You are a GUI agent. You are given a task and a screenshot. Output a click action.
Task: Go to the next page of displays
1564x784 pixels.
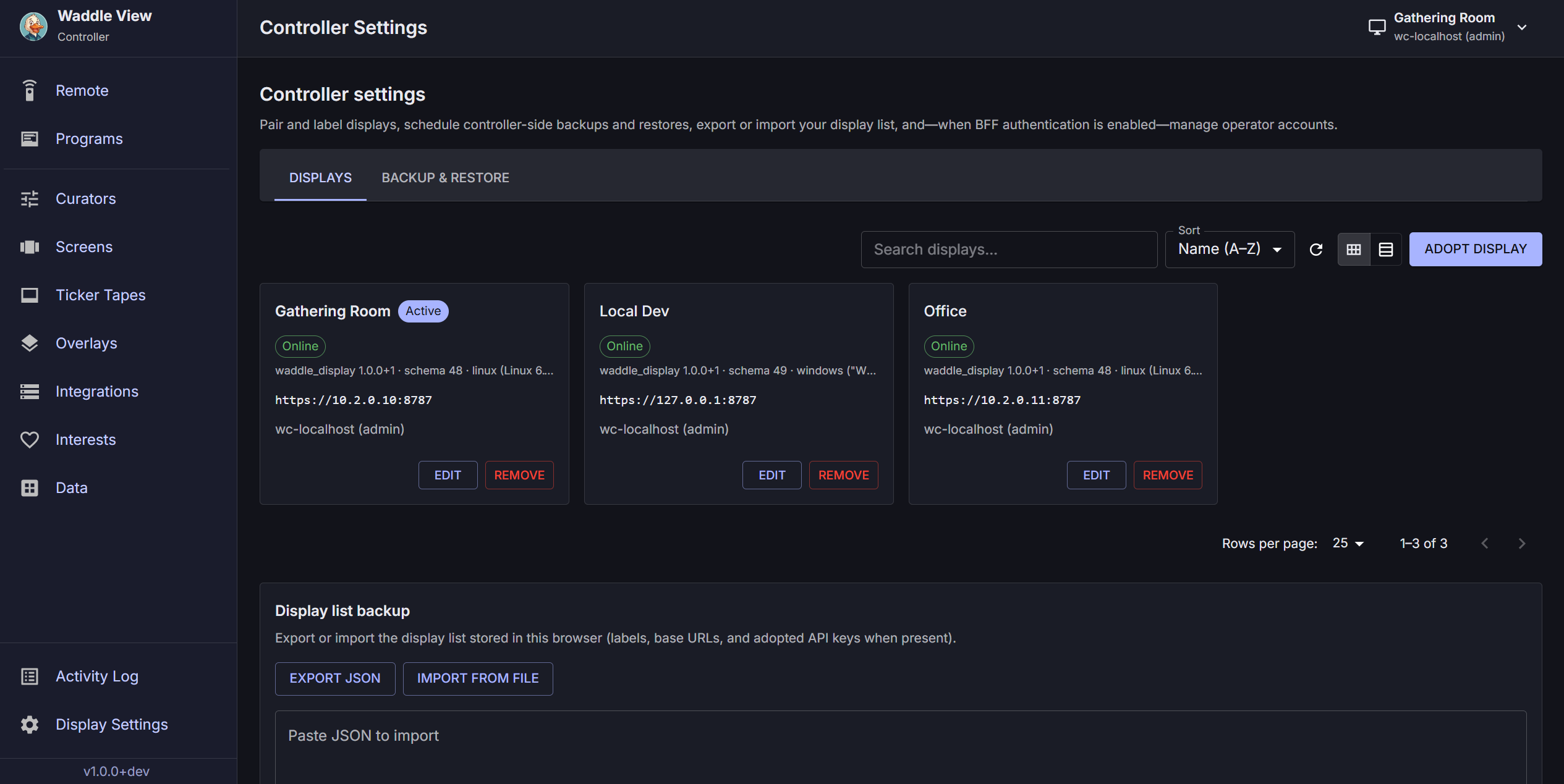[1522, 543]
